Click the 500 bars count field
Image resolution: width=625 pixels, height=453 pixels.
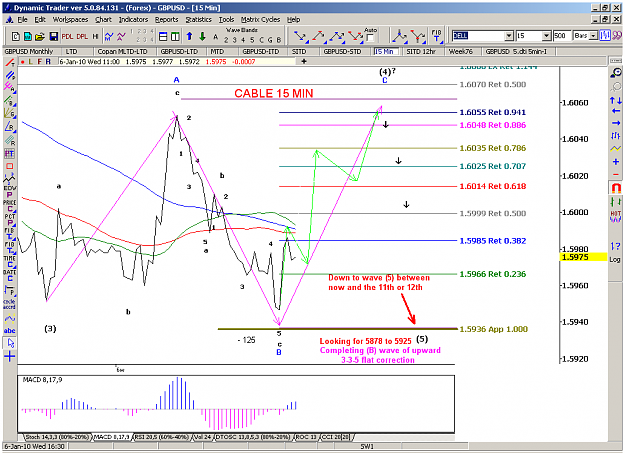[562, 36]
